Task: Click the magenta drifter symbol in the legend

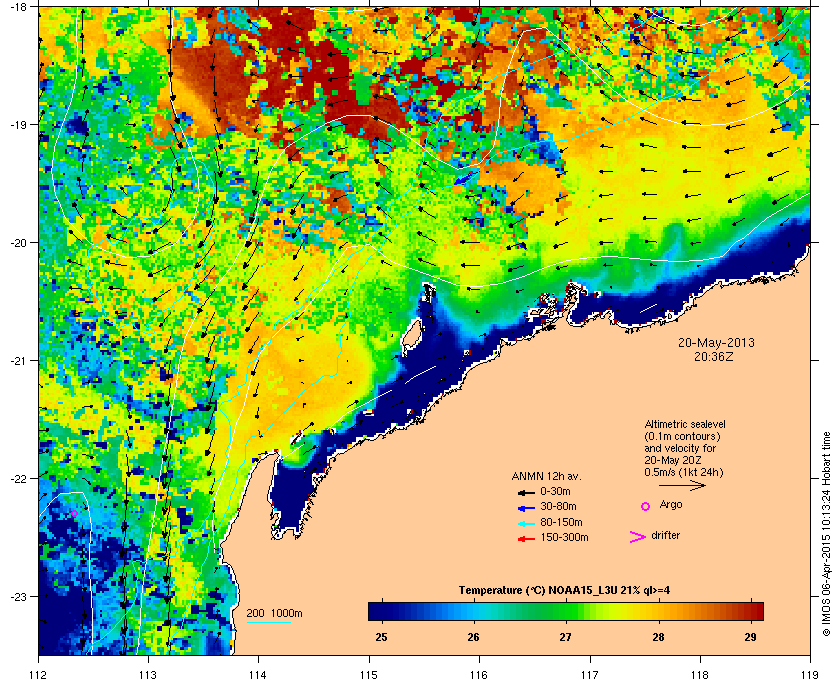Action: coord(637,537)
